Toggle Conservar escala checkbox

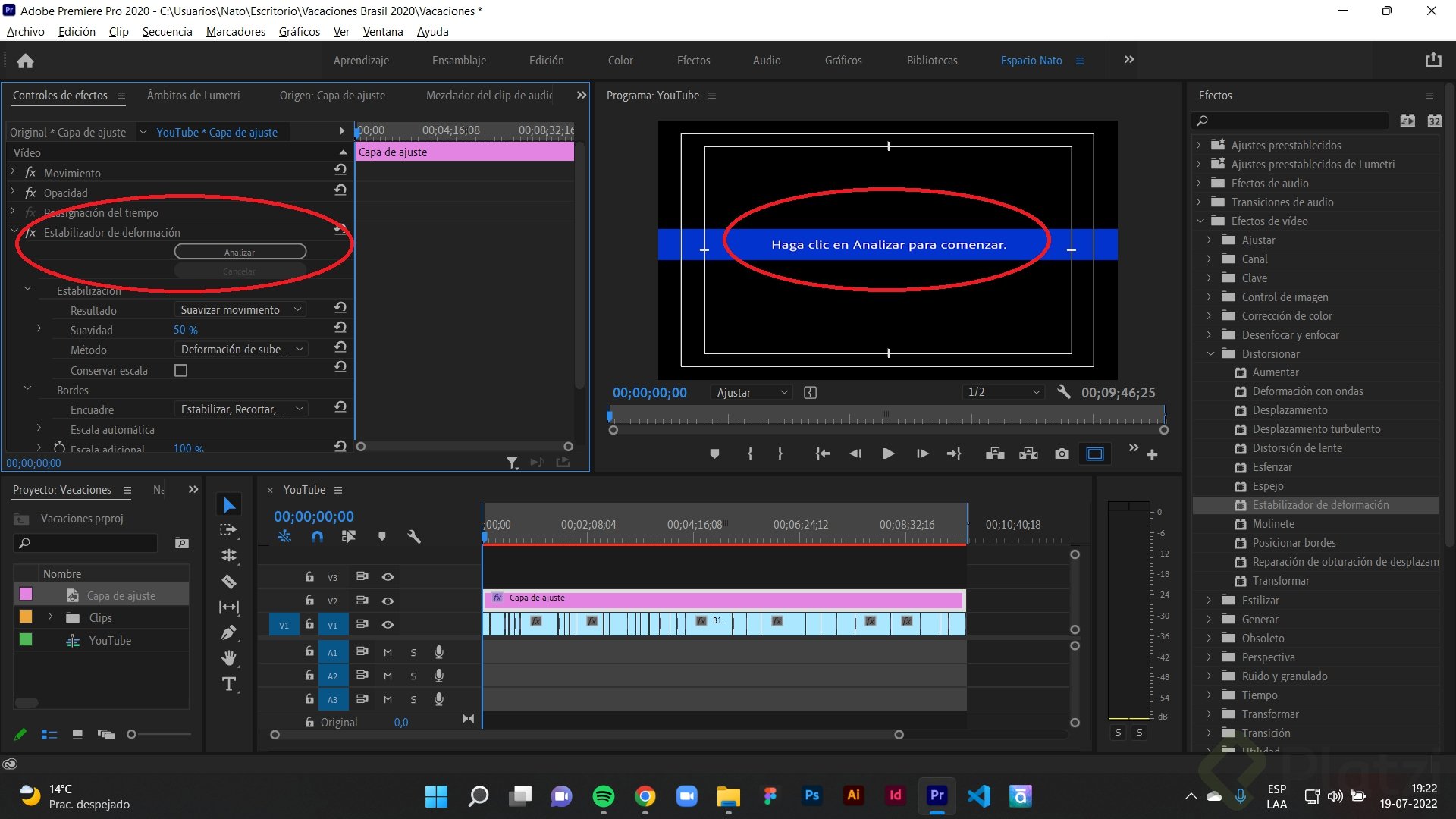tap(180, 370)
